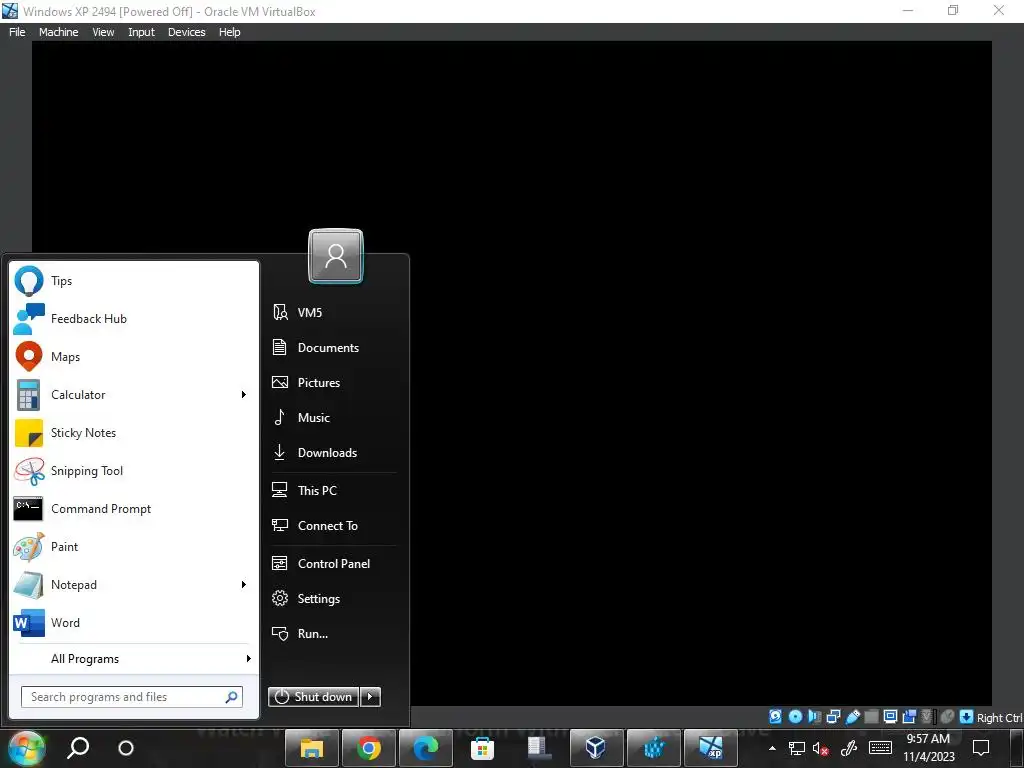Open Microsoft Edge from the taskbar
1024x768 pixels.
click(426, 748)
